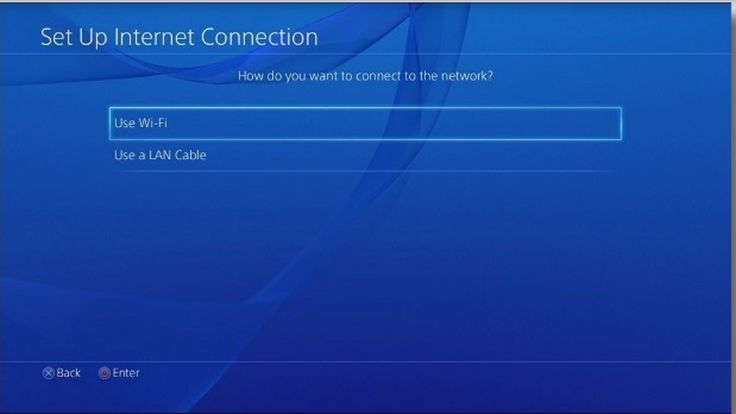Activate the focused option with glowing border

tap(365, 123)
